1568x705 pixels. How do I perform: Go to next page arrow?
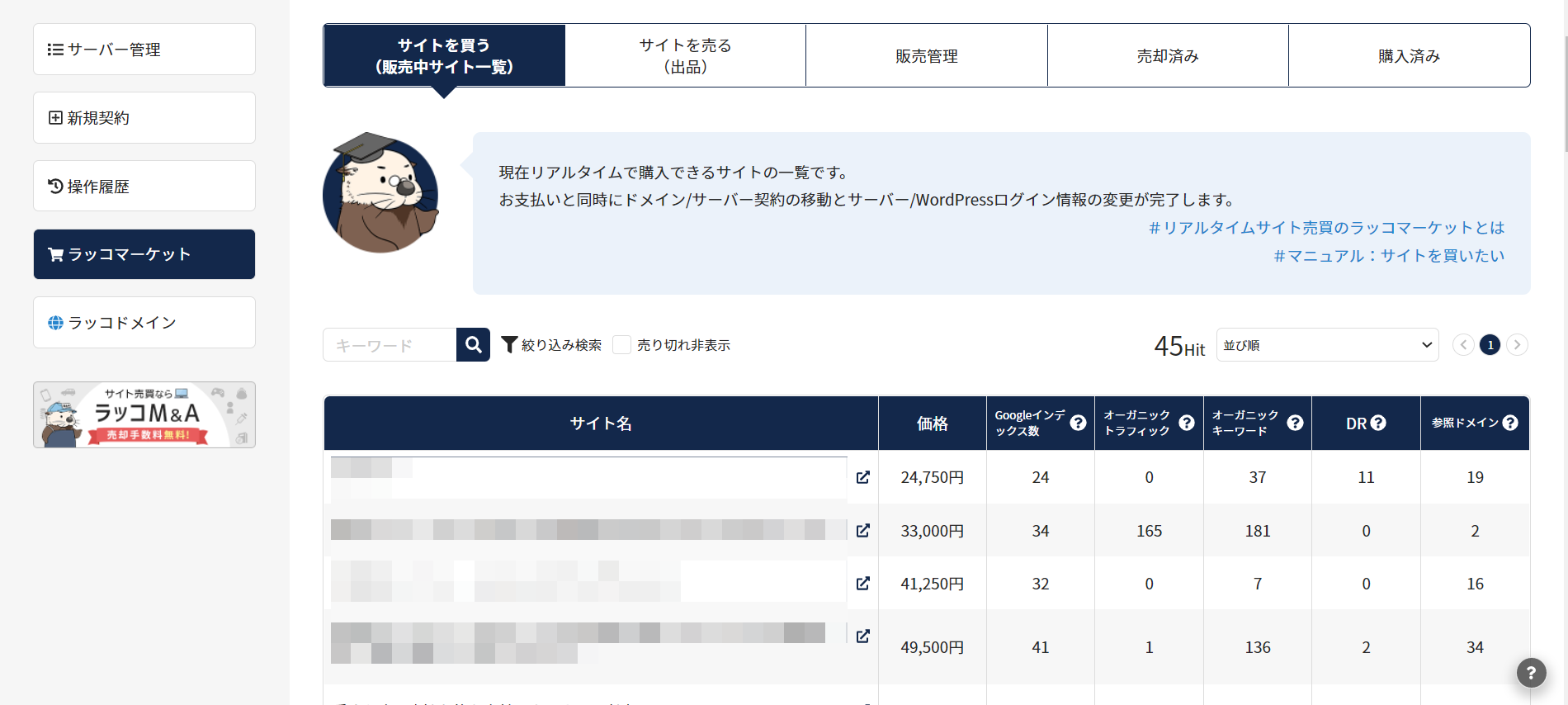[1517, 345]
